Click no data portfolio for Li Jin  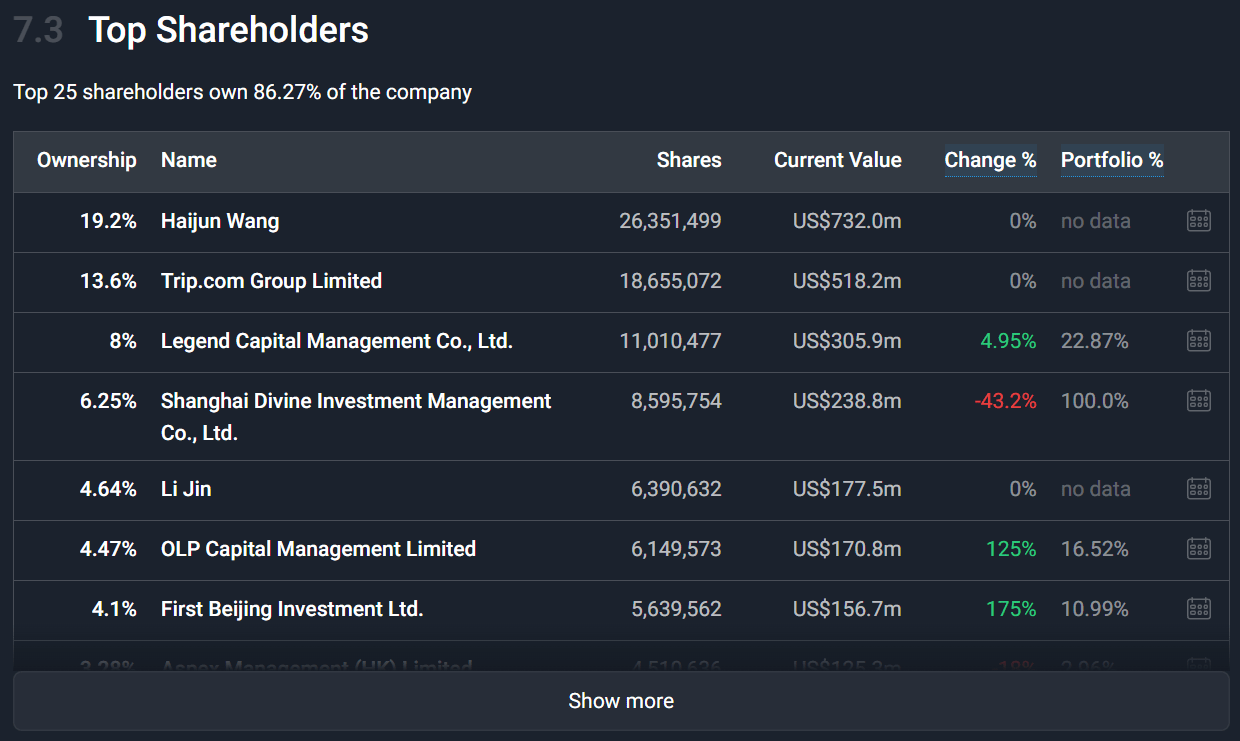(1096, 489)
